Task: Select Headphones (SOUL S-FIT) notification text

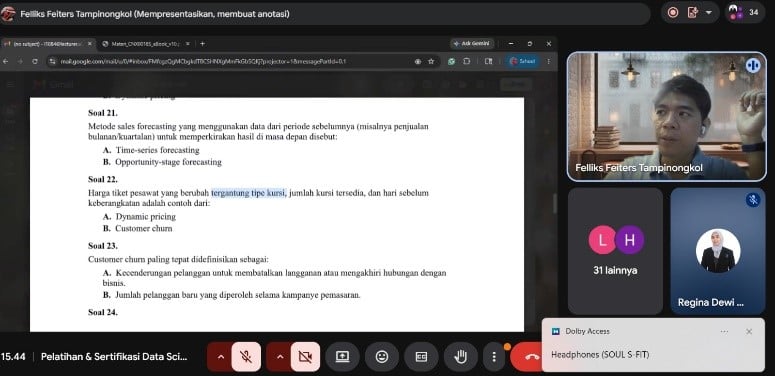Action: tap(600, 355)
